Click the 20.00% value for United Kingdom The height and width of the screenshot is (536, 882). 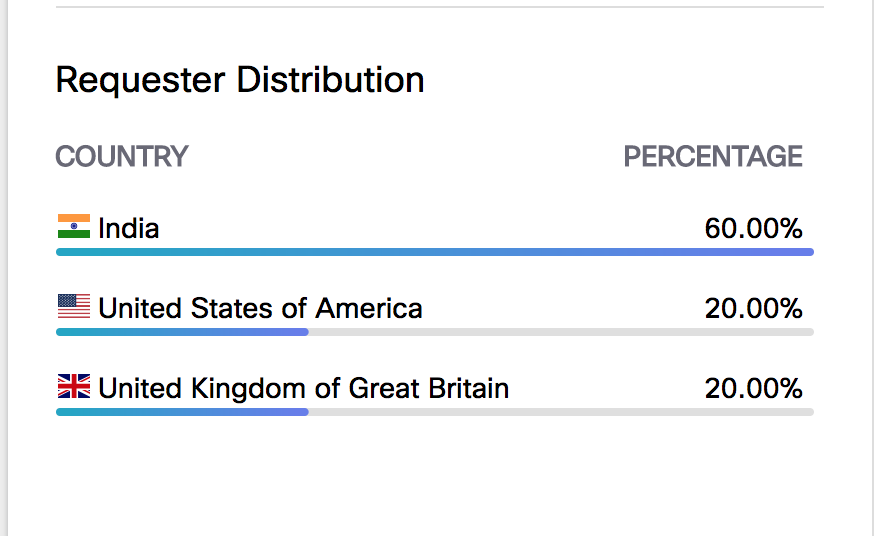(753, 388)
